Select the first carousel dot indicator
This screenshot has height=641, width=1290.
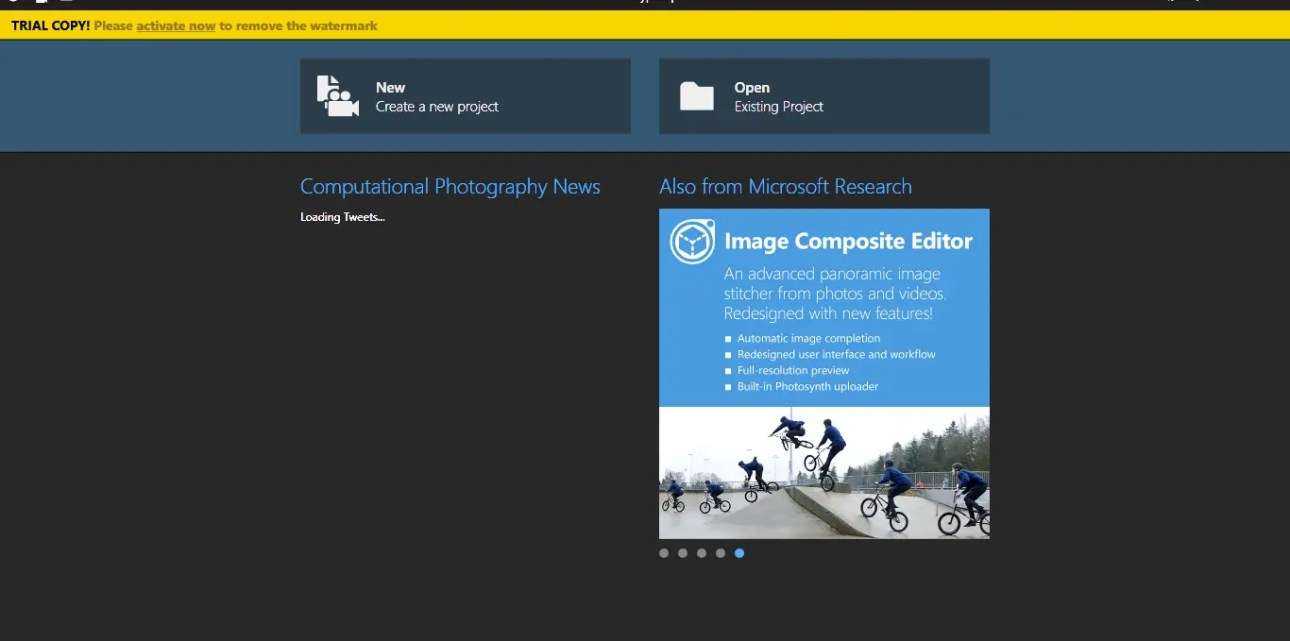[664, 553]
